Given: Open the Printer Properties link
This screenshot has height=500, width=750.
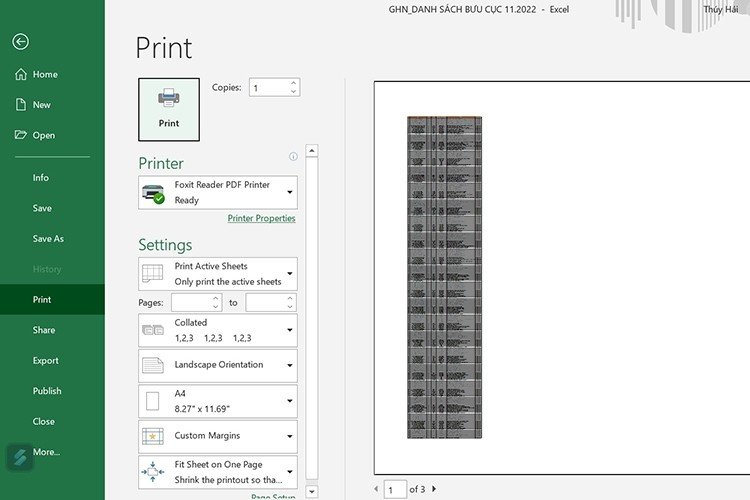Looking at the screenshot, I should (261, 218).
